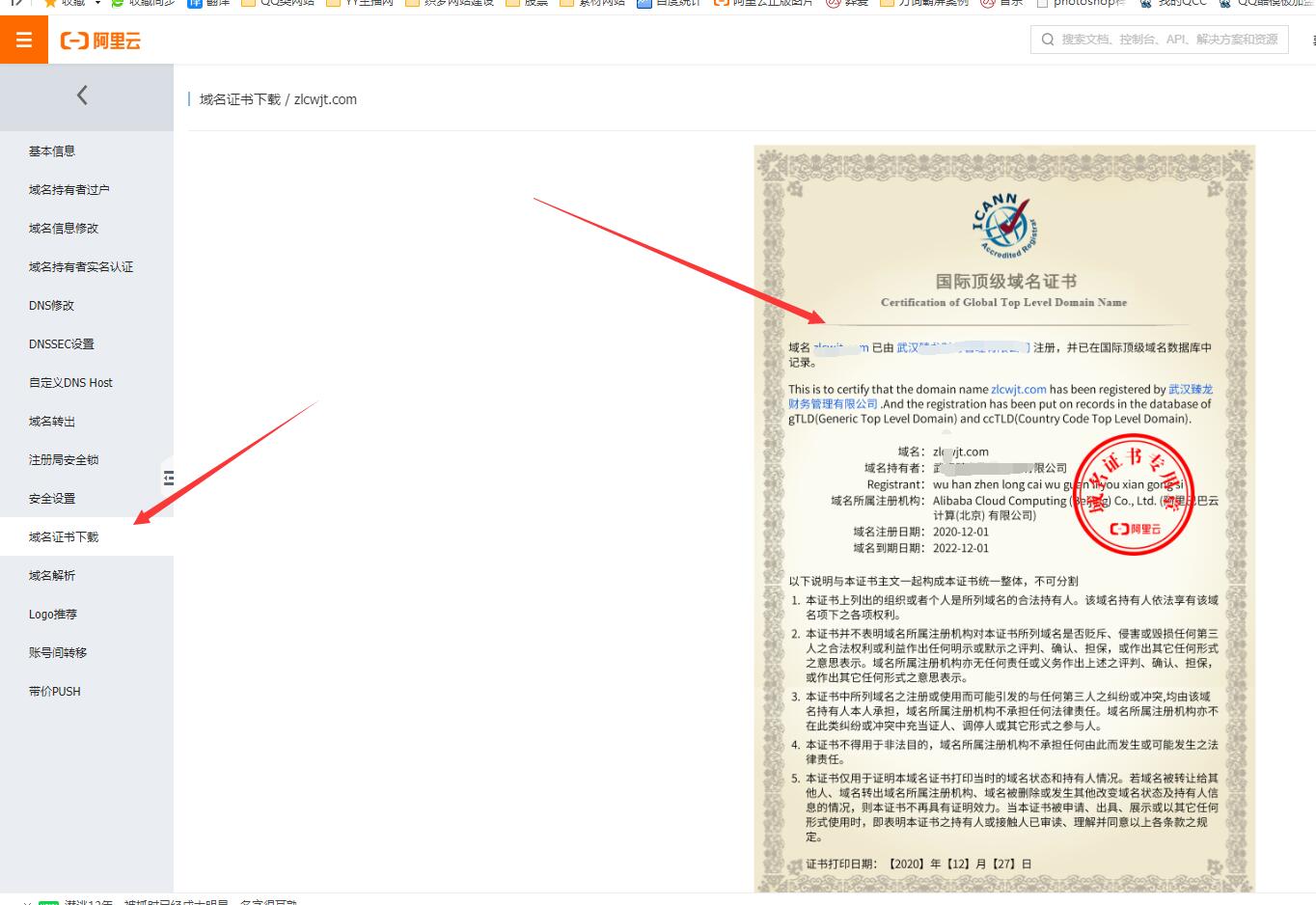1316x905 pixels.
Task: Collapse the sidebar with the fold icon
Action: [168, 478]
